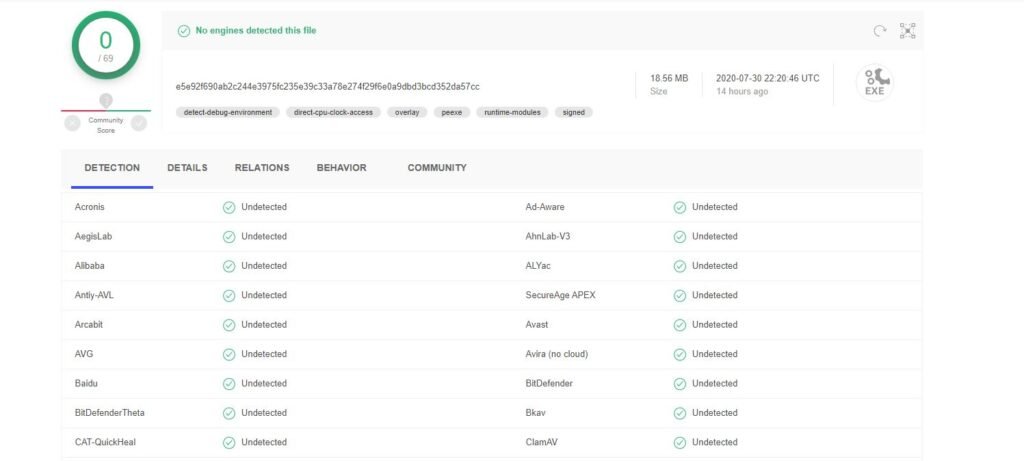This screenshot has width=1024, height=461.
Task: Click the reanalyze refresh icon
Action: click(880, 31)
